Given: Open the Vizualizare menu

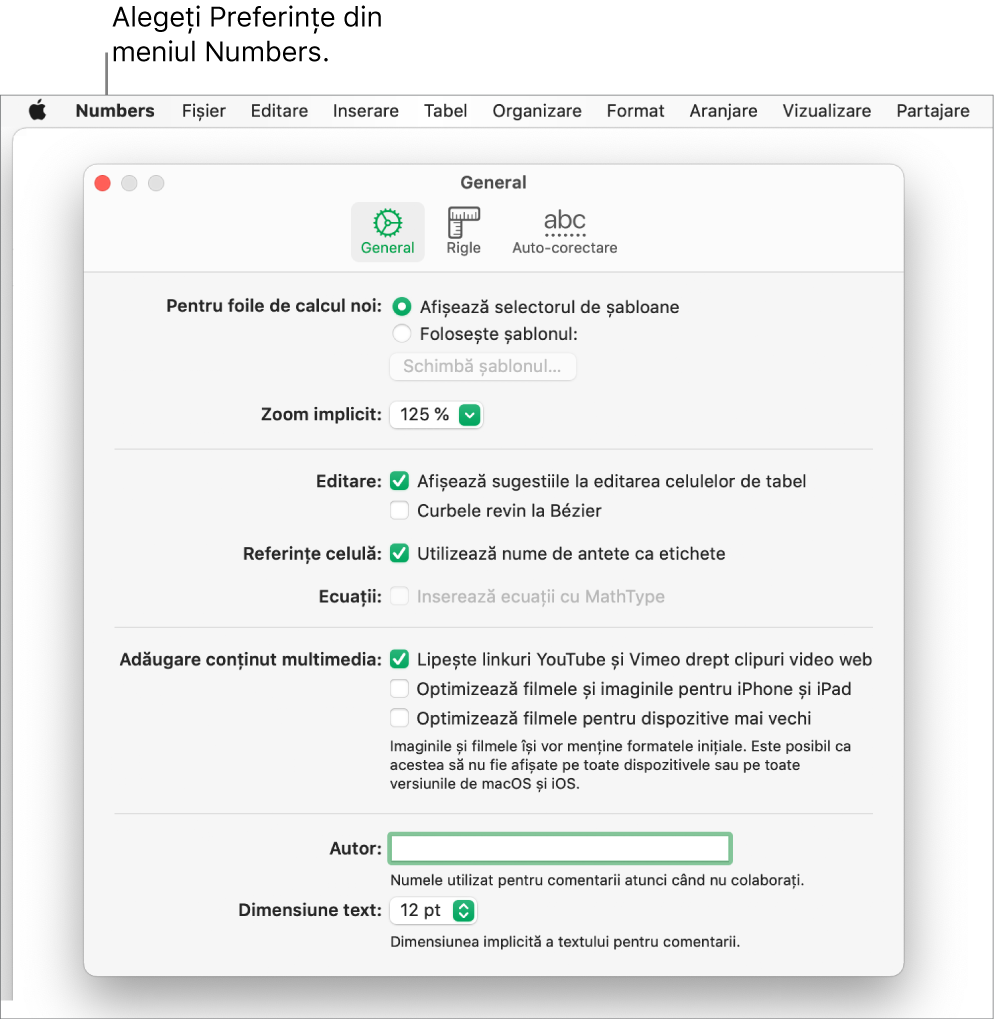Looking at the screenshot, I should (x=826, y=111).
